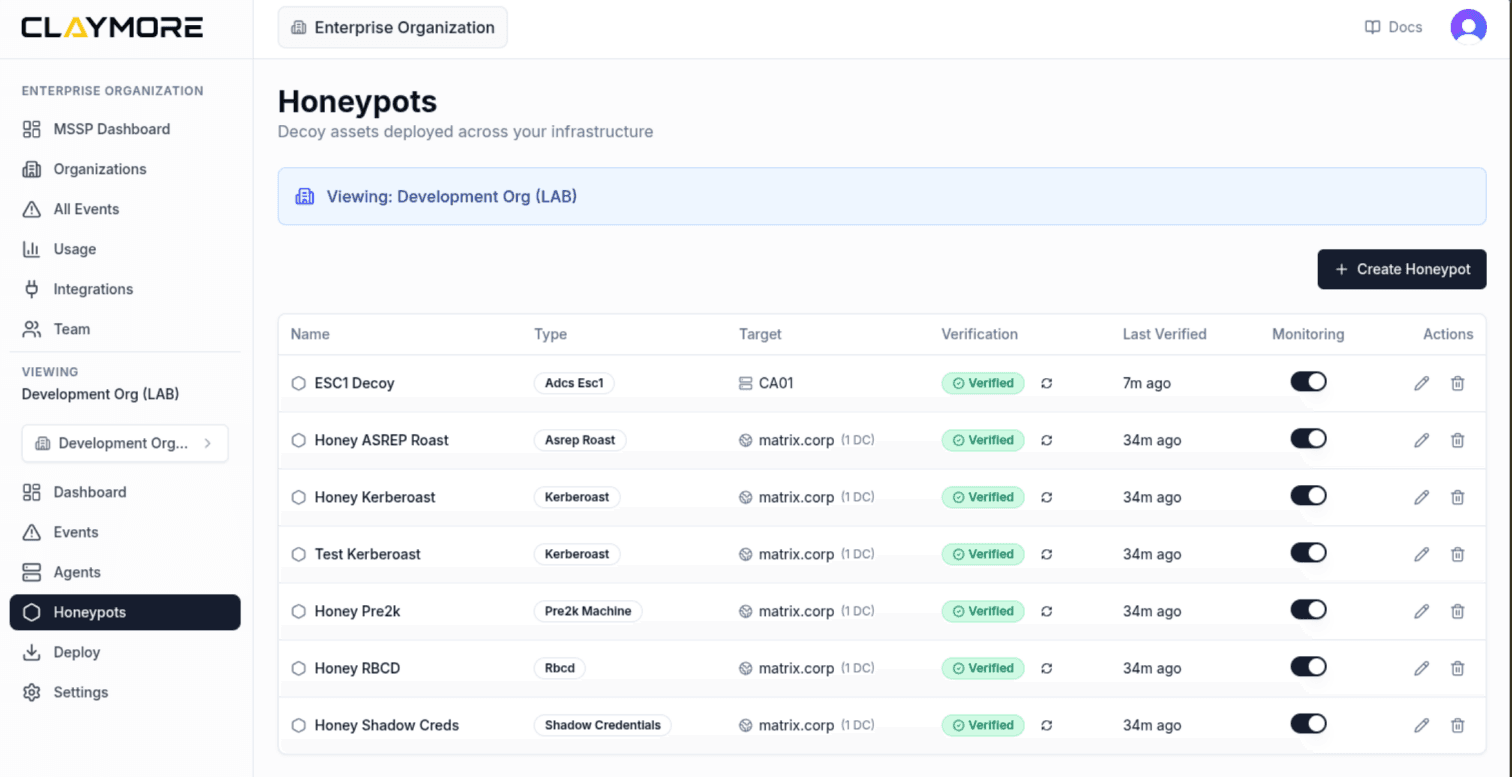
Task: Toggle monitoring for Honey Shadow Creds
Action: pos(1308,723)
